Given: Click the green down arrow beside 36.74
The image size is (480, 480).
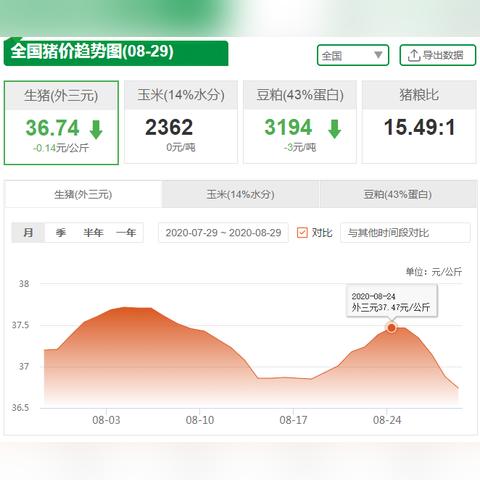Looking at the screenshot, I should (x=96, y=129).
